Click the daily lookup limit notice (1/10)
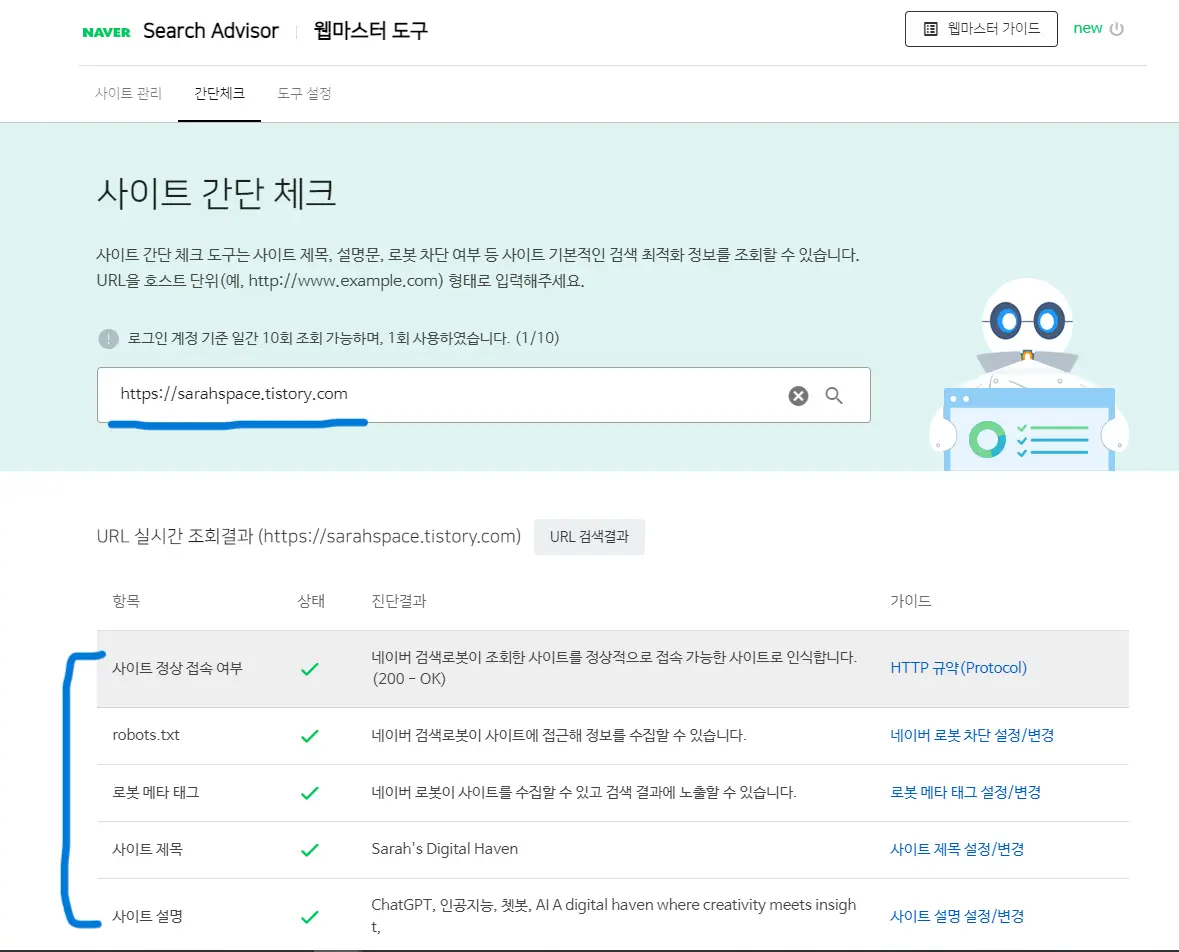Screen dimensions: 1179x952 pos(344,338)
